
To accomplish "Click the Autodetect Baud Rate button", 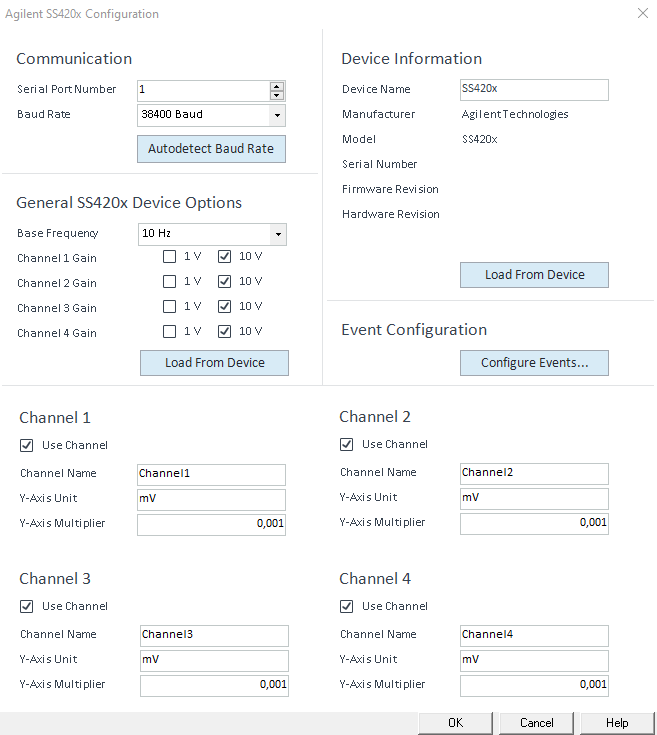I will pos(211,149).
